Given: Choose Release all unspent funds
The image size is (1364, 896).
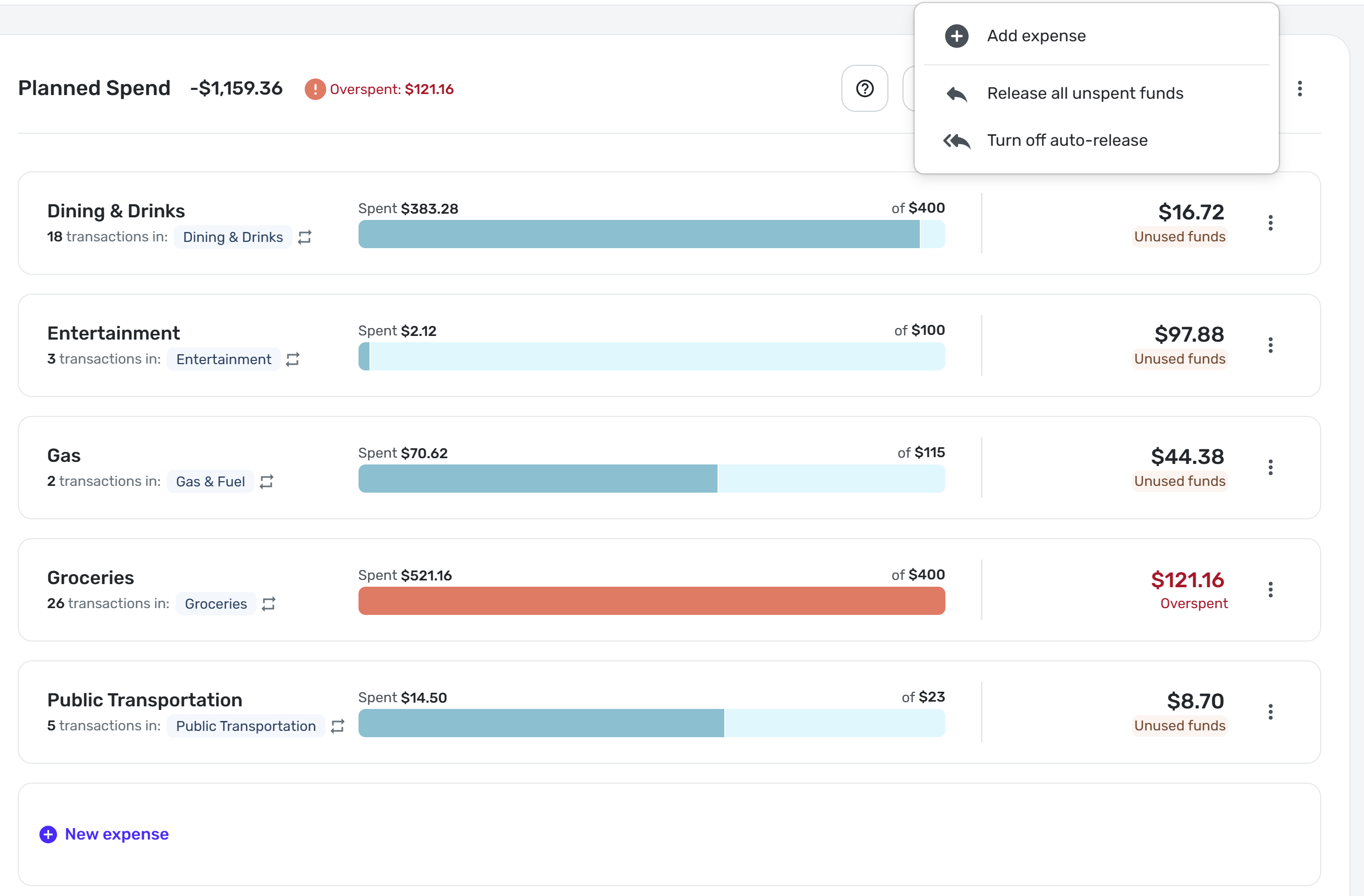Looking at the screenshot, I should click(1084, 94).
